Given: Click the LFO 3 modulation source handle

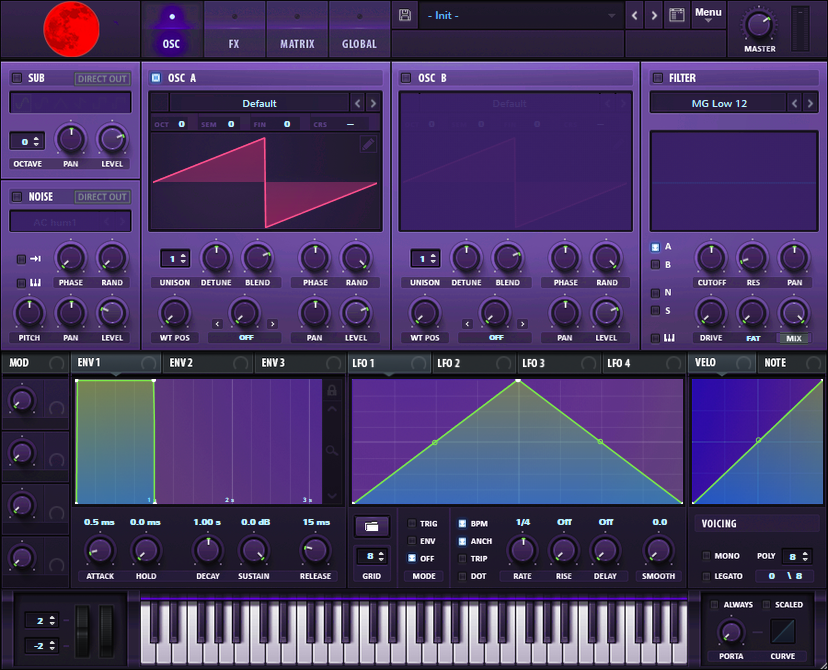Looking at the screenshot, I should pyautogui.click(x=588, y=363).
